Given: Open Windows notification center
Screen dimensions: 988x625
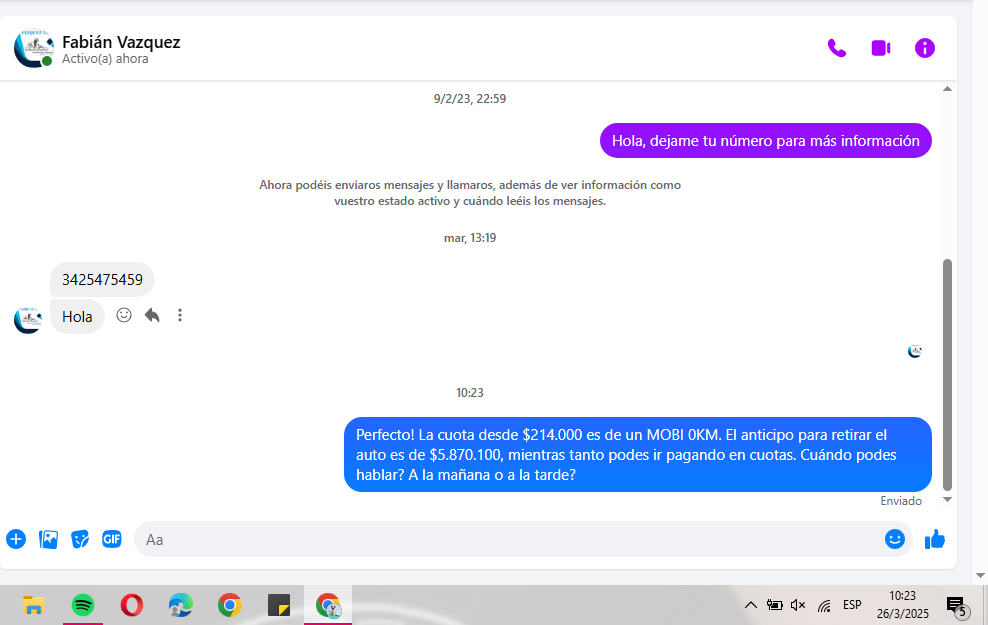Looking at the screenshot, I should tap(956, 605).
